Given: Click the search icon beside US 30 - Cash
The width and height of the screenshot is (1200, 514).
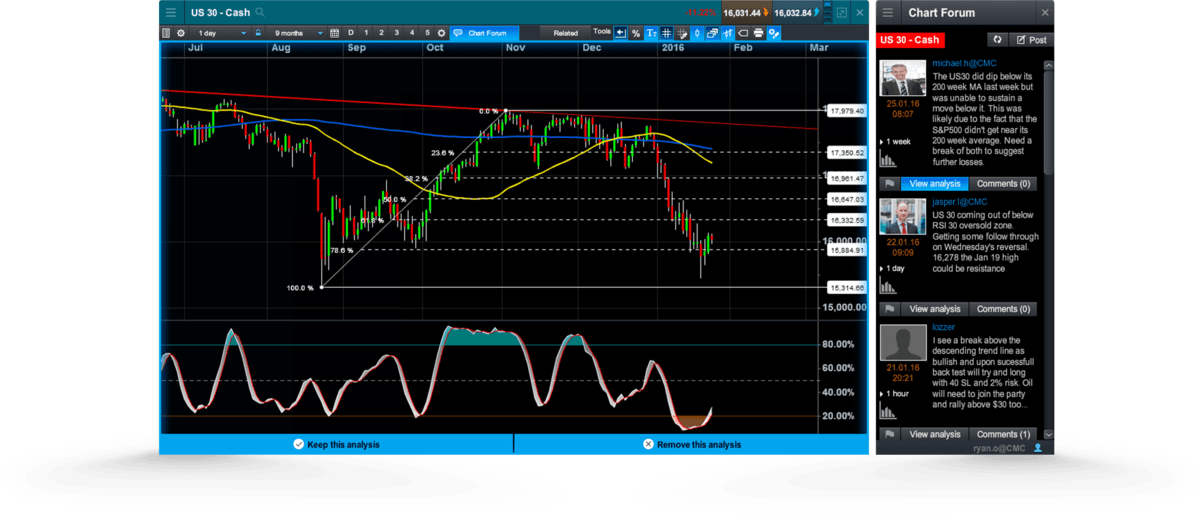Looking at the screenshot, I should tap(260, 12).
